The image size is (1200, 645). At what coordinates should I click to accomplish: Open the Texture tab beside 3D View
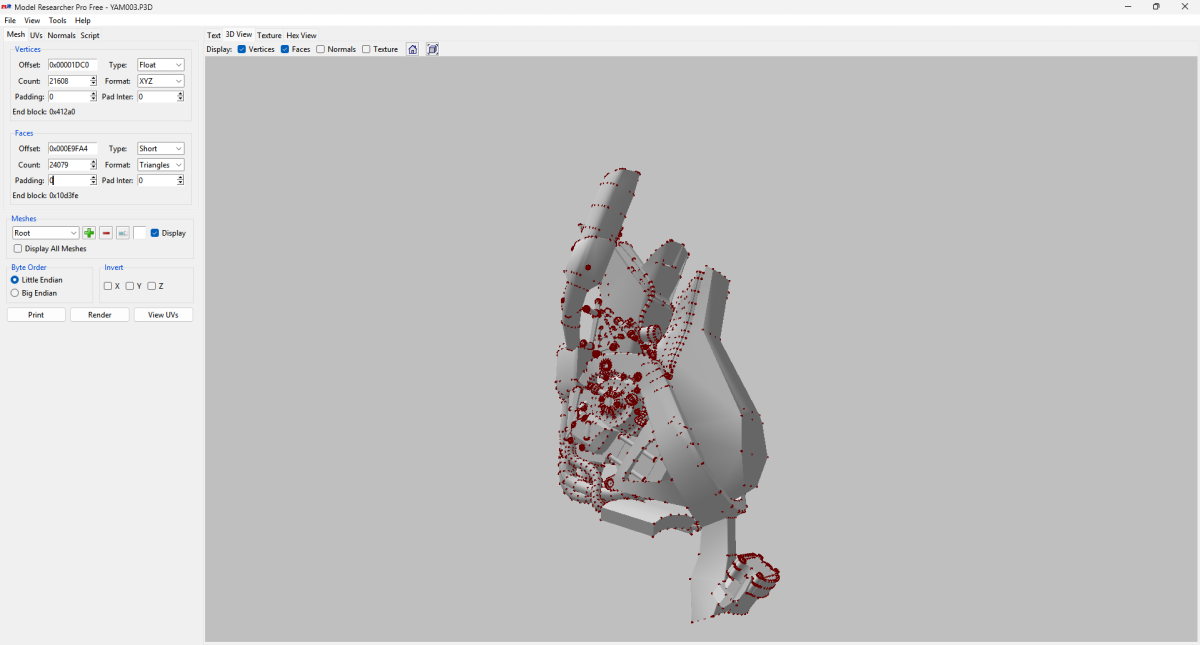point(269,35)
